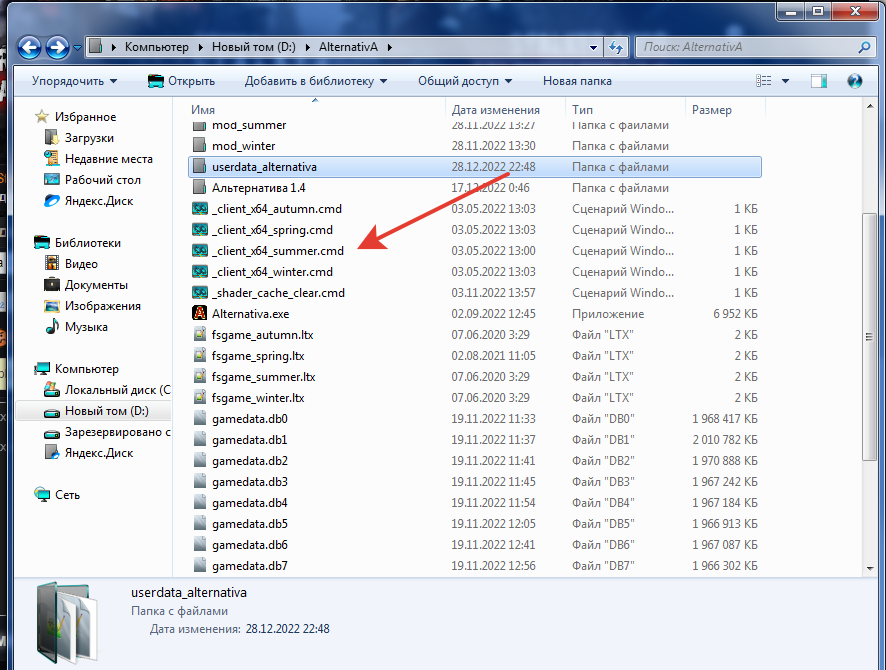Refresh the AlternativA folder view

tap(616, 47)
